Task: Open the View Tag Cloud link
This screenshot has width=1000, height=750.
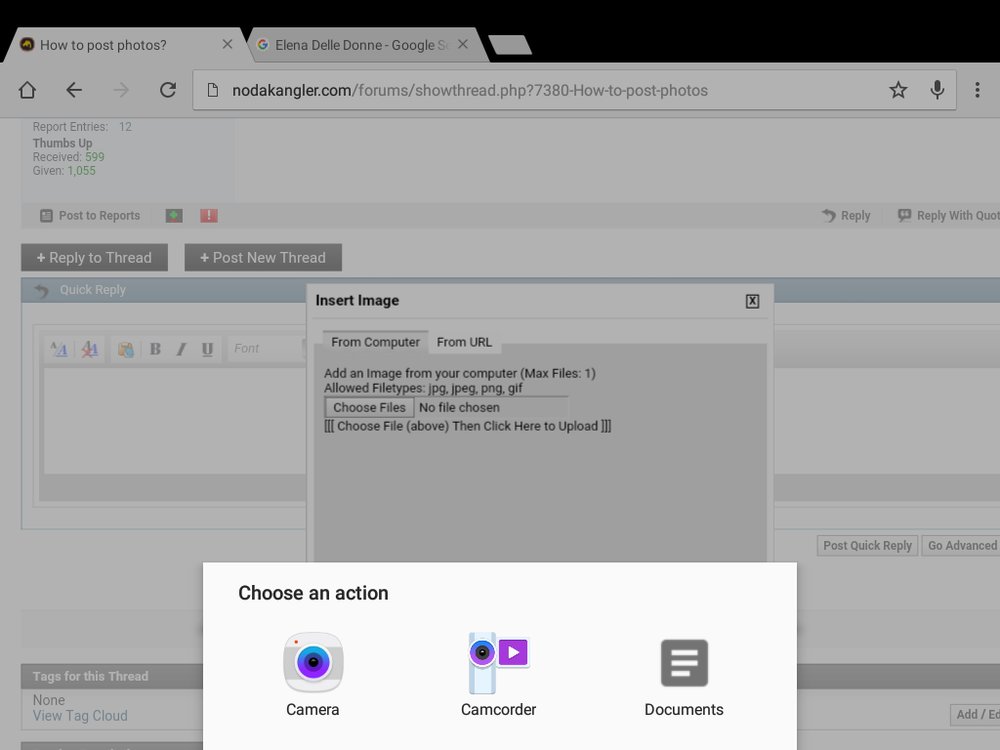Action: click(x=80, y=716)
